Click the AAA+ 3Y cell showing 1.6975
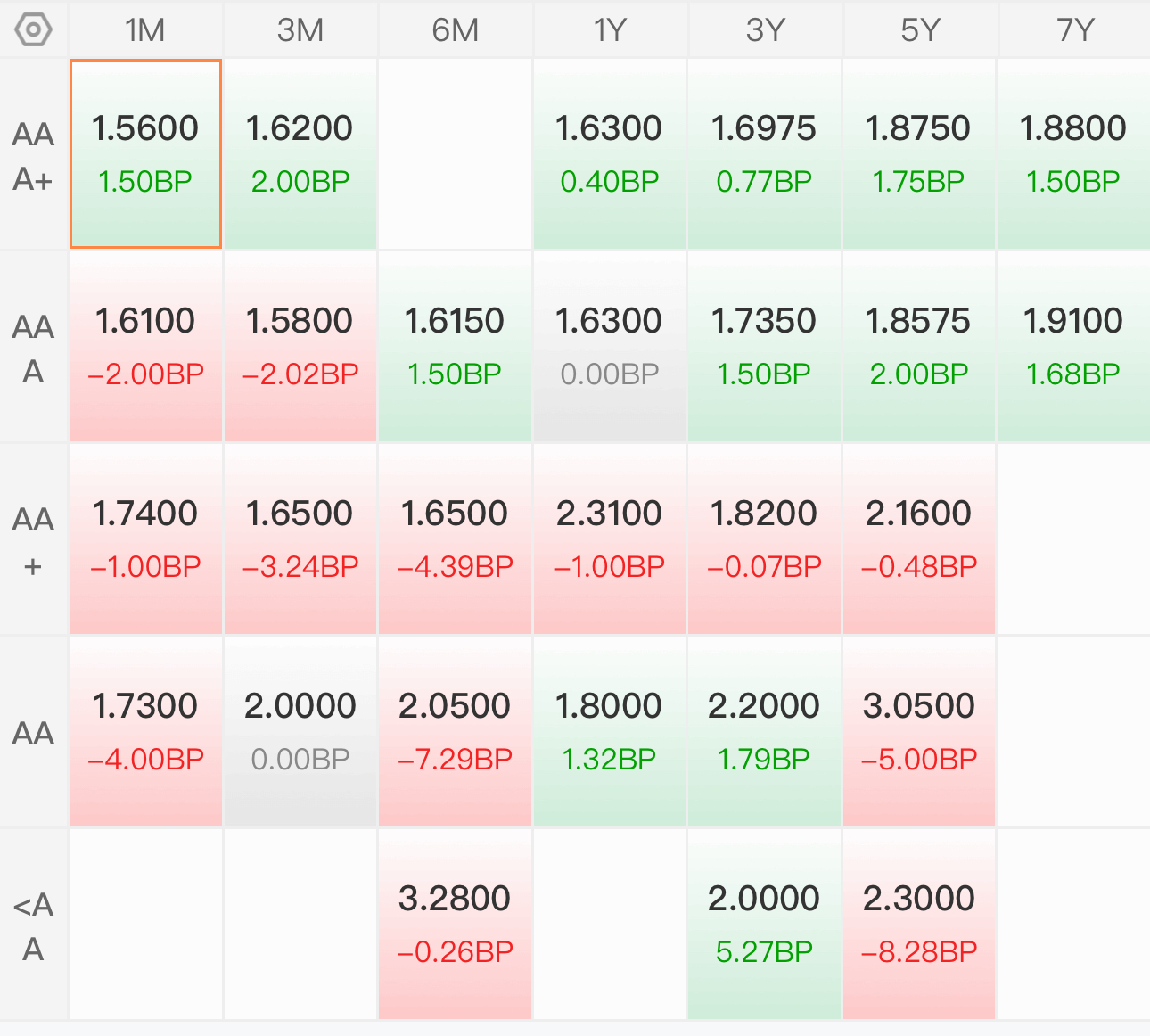This screenshot has height=1036, width=1150. (x=765, y=153)
